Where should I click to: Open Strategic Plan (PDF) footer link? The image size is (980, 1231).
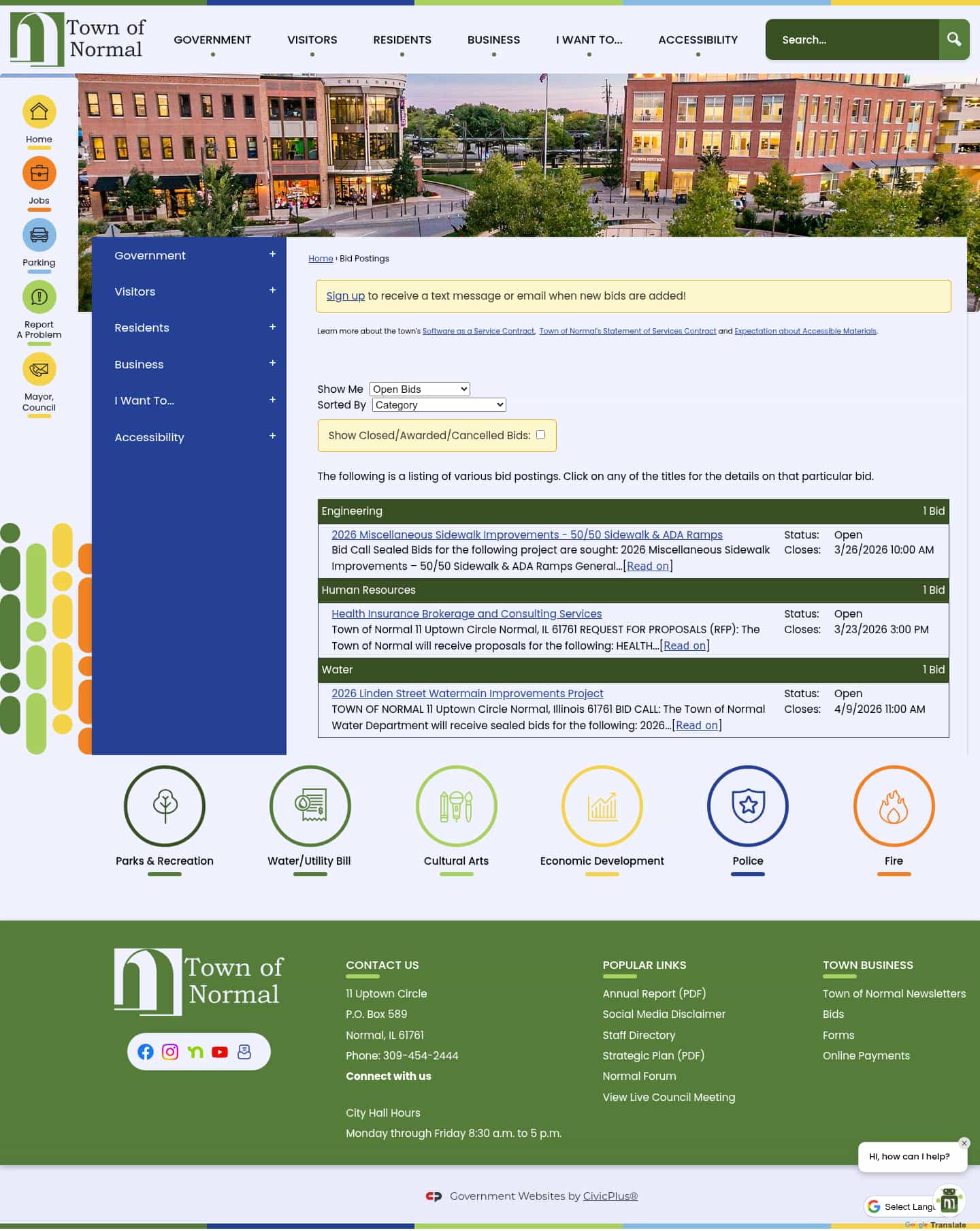(653, 1055)
